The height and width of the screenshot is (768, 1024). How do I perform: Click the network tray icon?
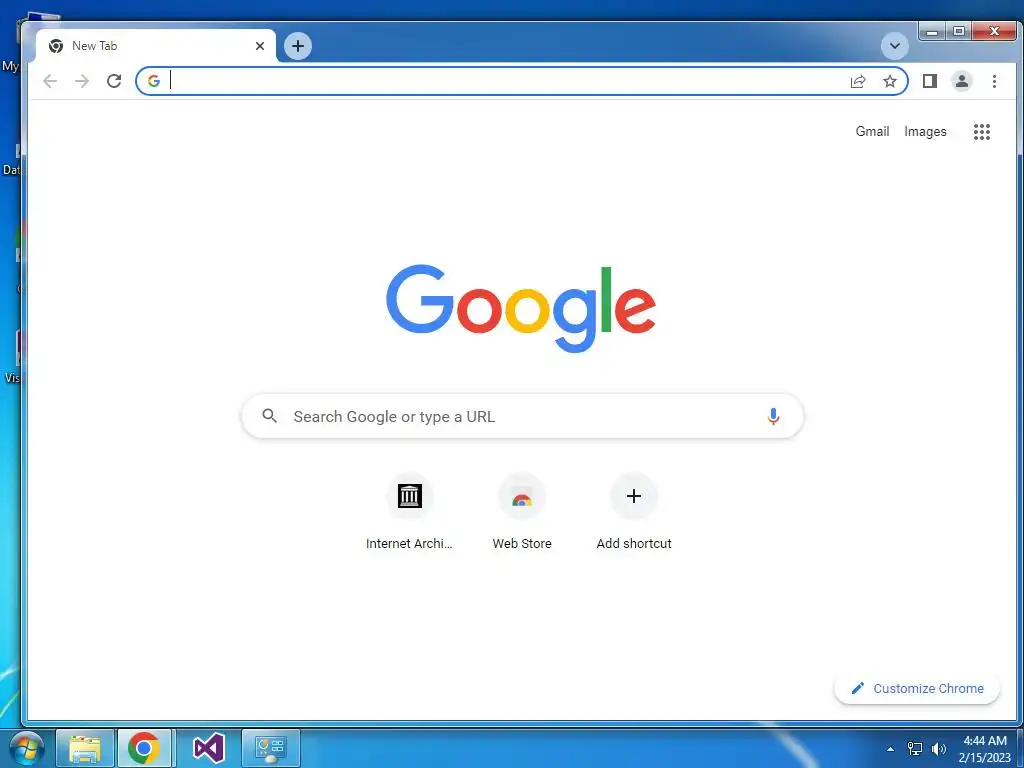915,749
